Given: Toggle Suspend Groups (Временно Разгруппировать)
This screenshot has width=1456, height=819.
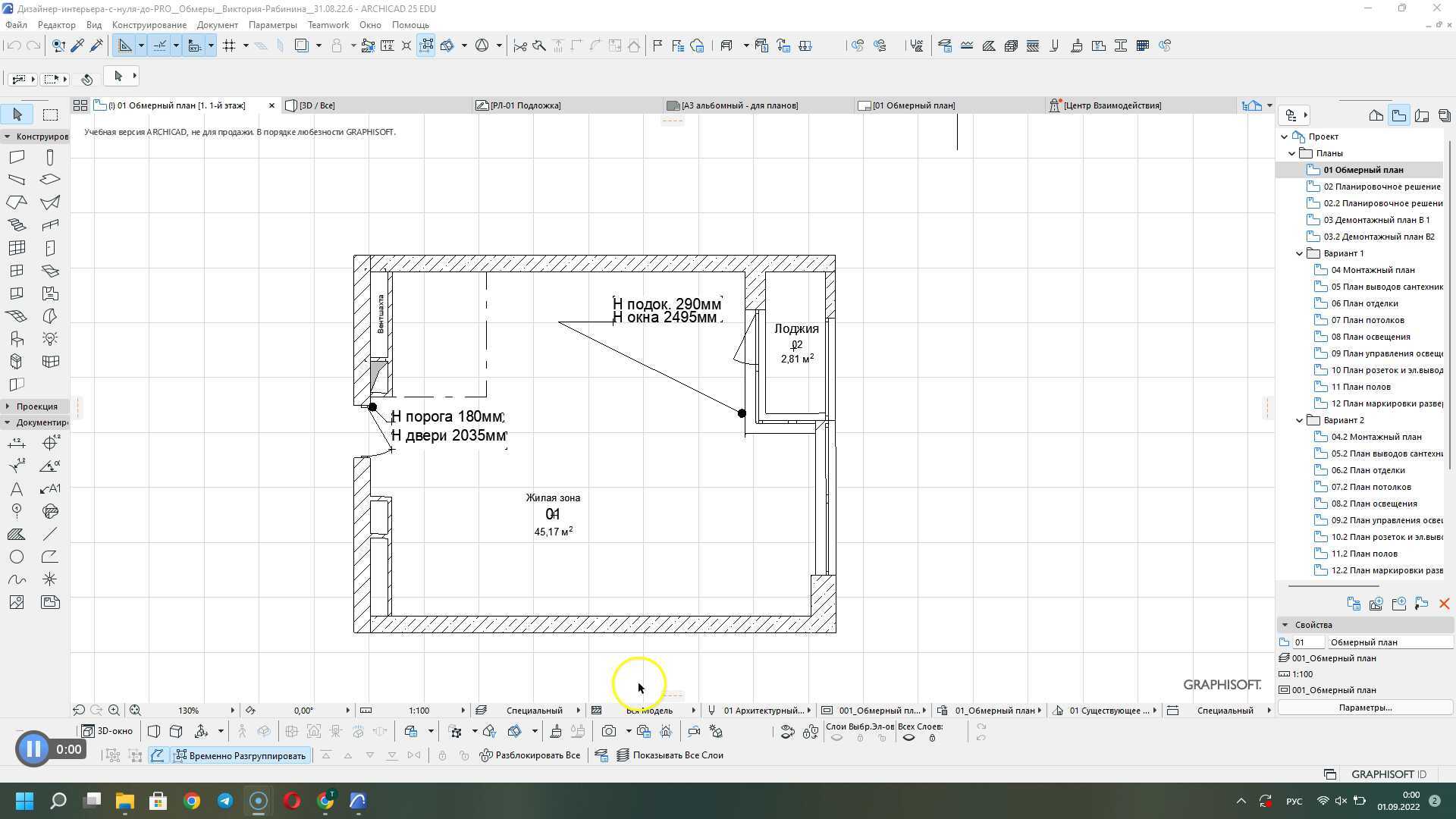Looking at the screenshot, I should coord(241,756).
